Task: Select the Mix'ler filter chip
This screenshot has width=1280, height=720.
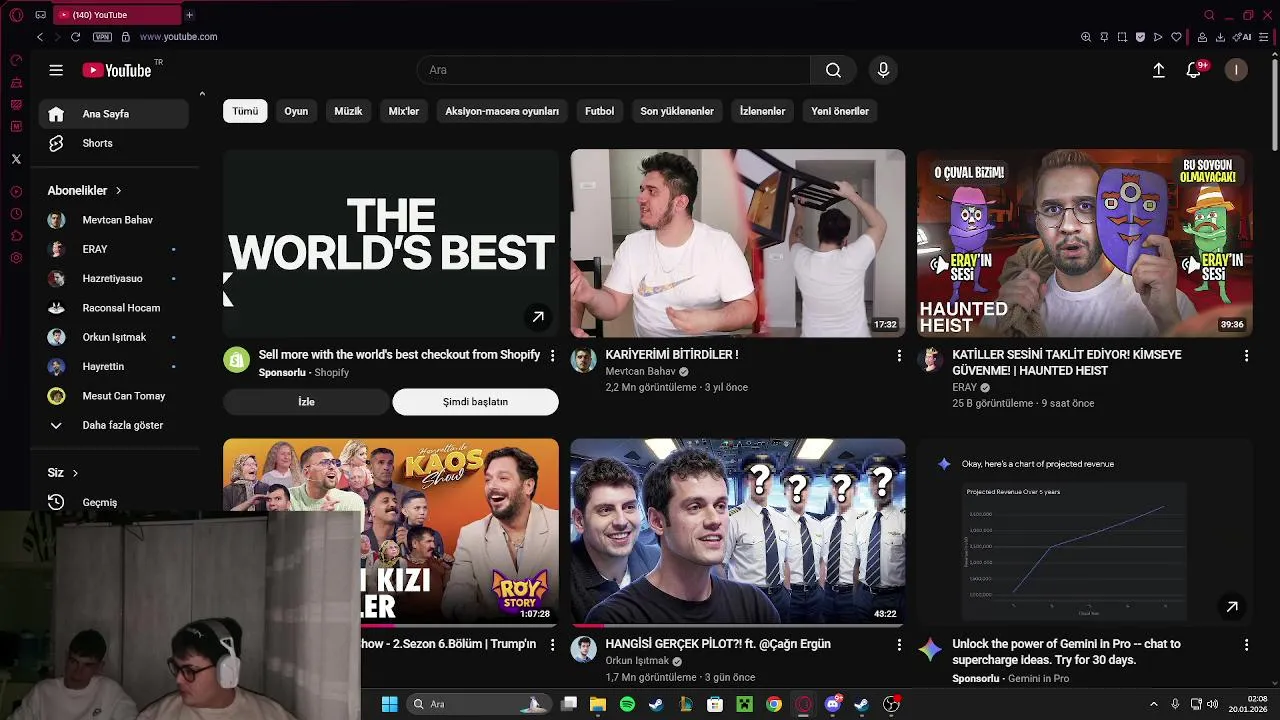Action: pyautogui.click(x=404, y=111)
